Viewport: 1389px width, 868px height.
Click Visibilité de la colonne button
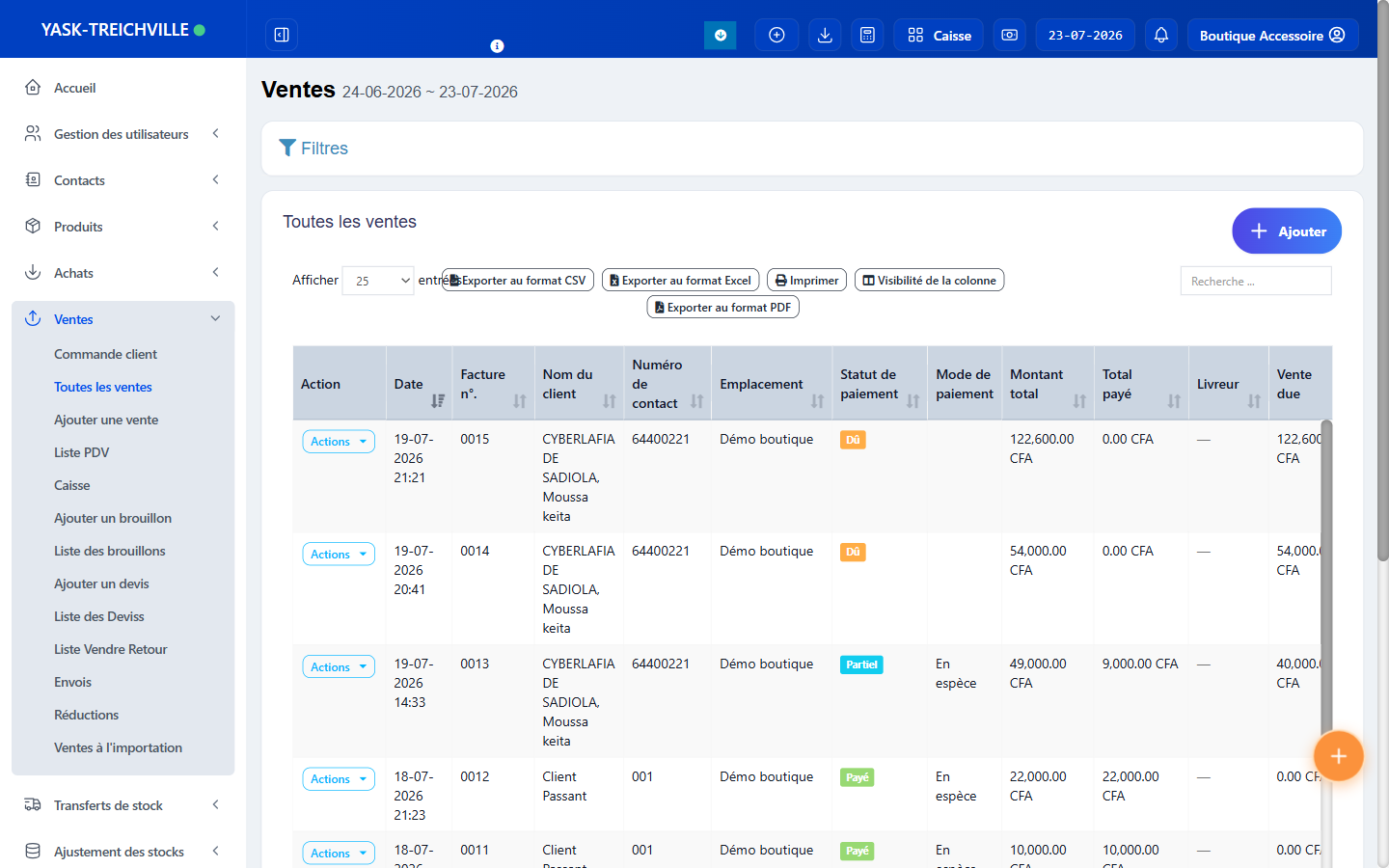pyautogui.click(x=930, y=281)
